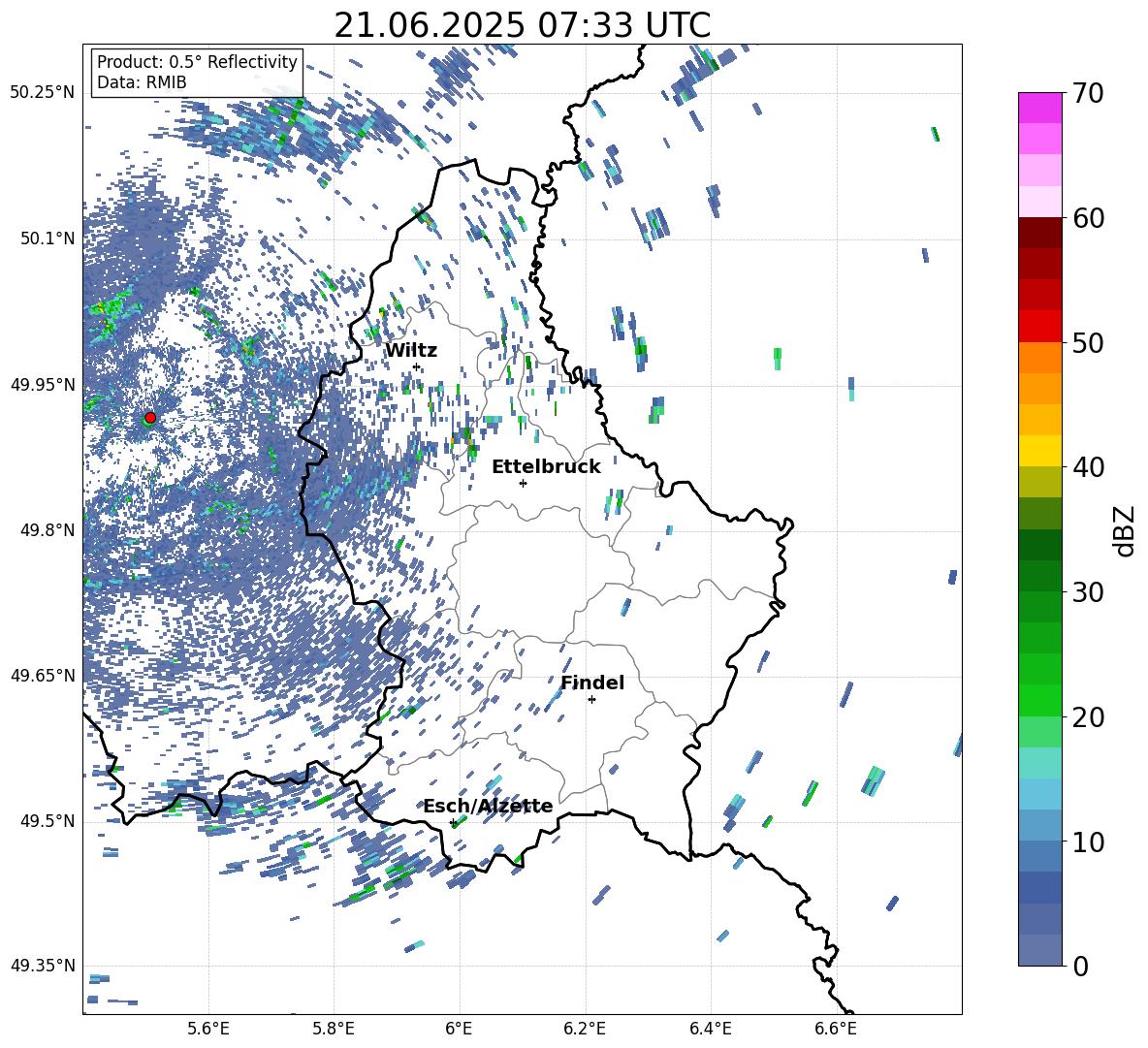Click the 49.5°N latitude label
The image size is (1148, 1048).
point(48,820)
